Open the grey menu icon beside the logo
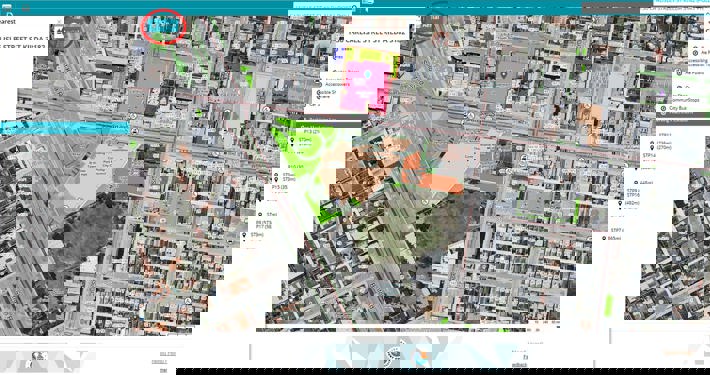Screen dimensions: 710x375 (26, 8)
